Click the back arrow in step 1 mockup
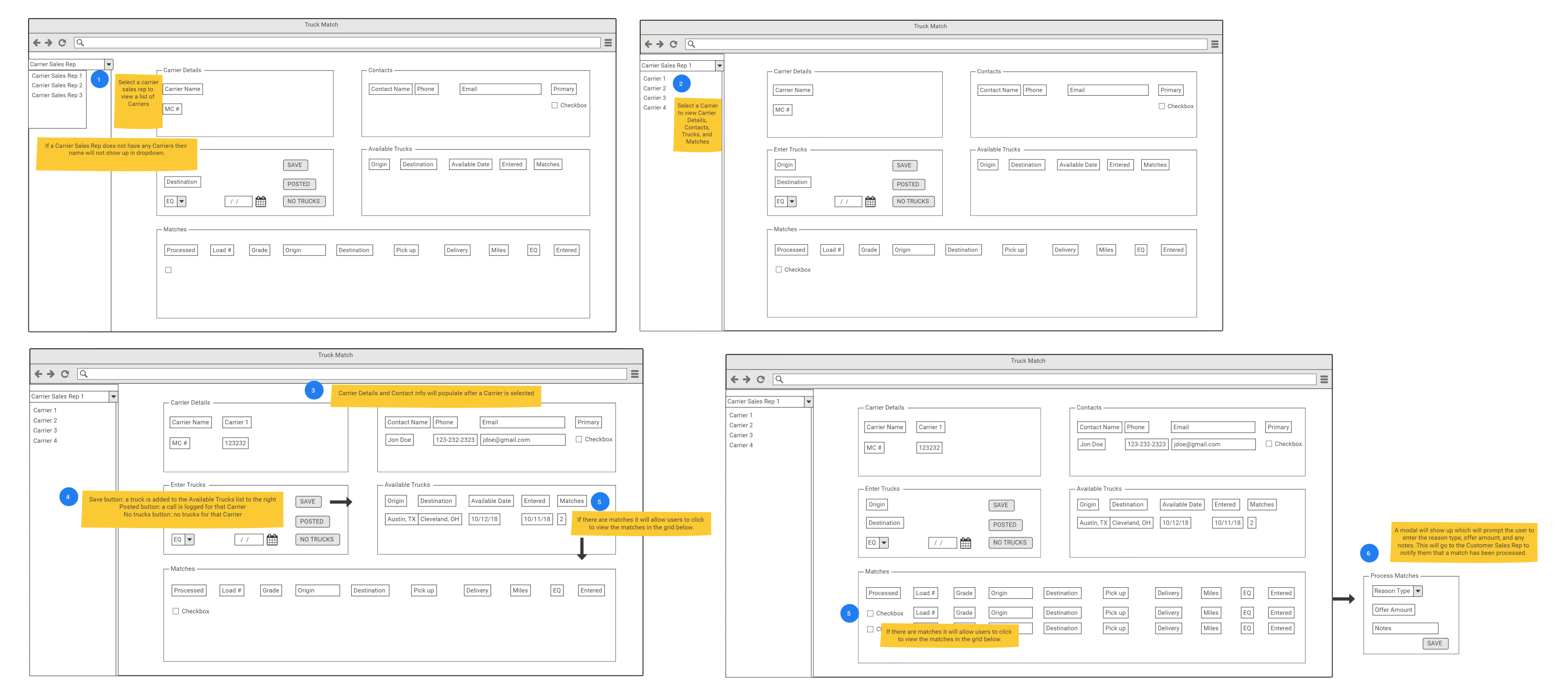The image size is (1568, 699). click(x=37, y=43)
